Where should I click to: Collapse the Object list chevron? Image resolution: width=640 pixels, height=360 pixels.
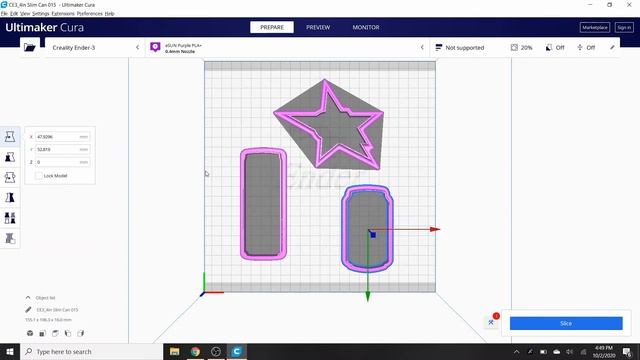point(28,298)
